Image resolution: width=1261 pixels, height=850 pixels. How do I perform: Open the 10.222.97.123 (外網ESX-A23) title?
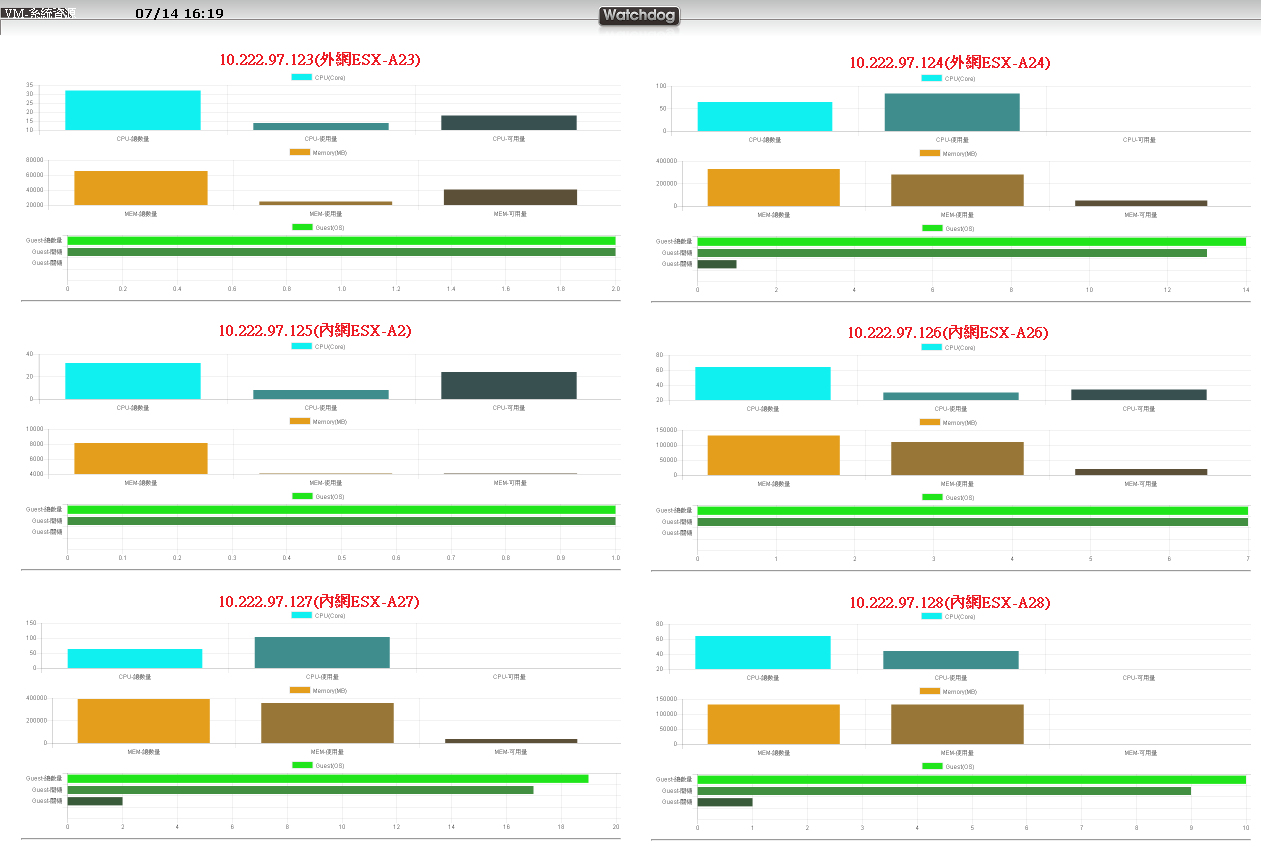pyautogui.click(x=320, y=60)
